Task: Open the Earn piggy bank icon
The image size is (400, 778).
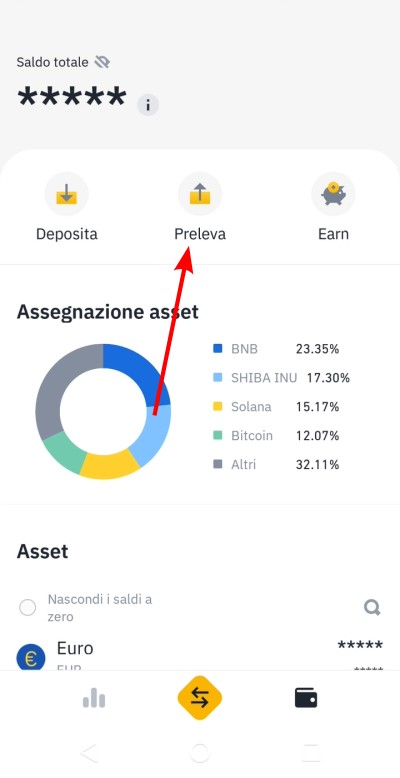Action: 333,194
